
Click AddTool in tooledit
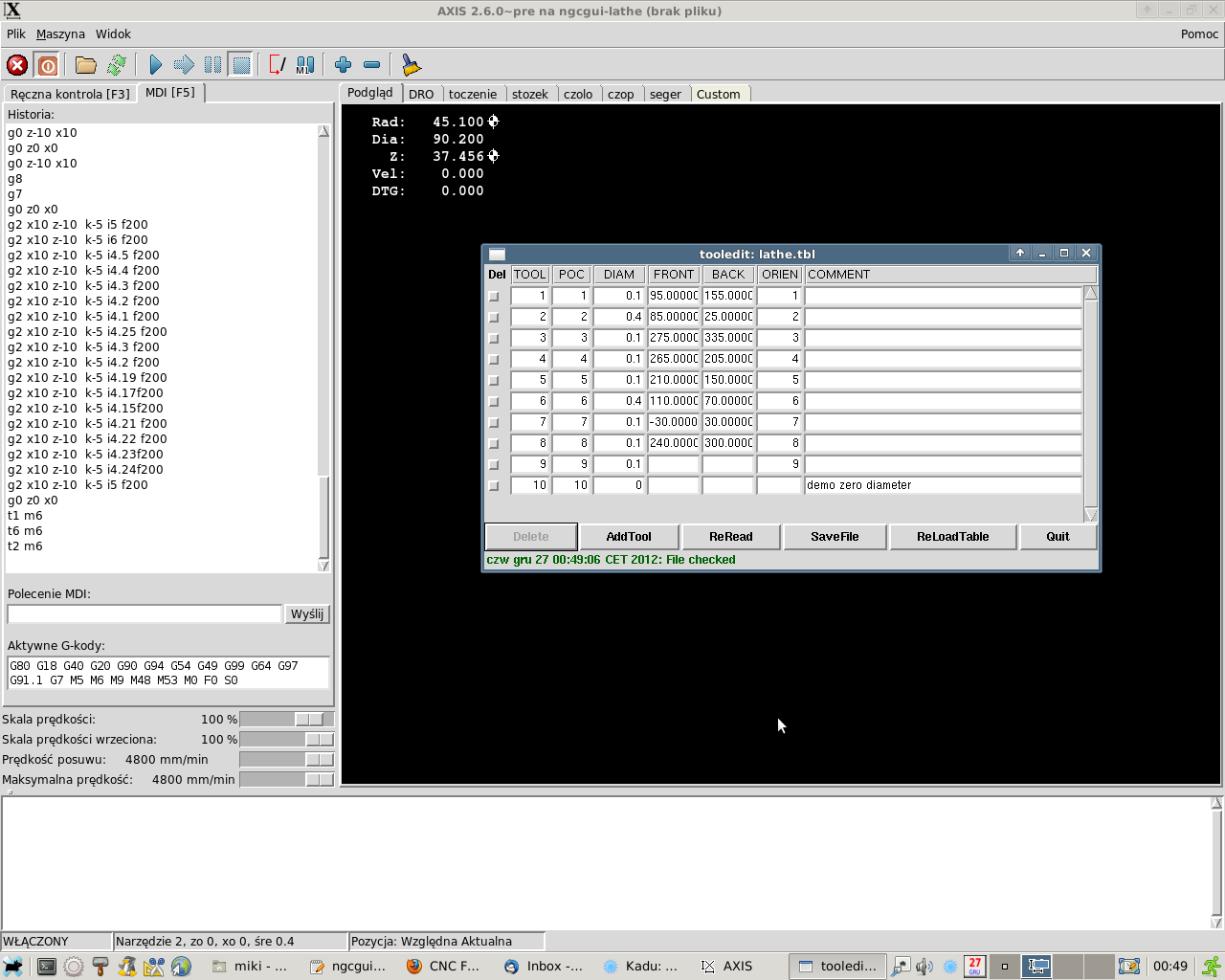click(x=629, y=537)
